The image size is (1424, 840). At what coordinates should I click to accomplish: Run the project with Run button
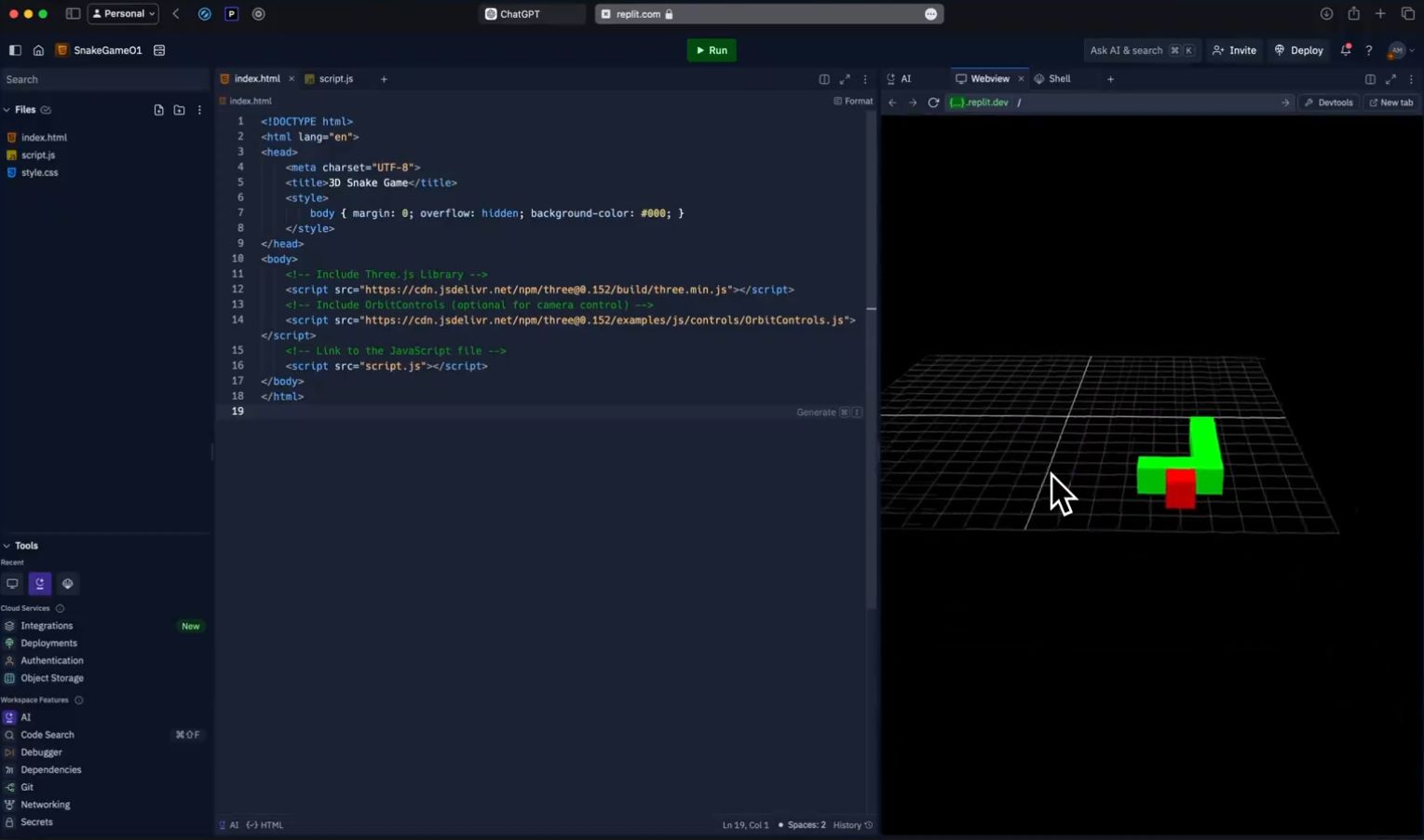point(712,50)
